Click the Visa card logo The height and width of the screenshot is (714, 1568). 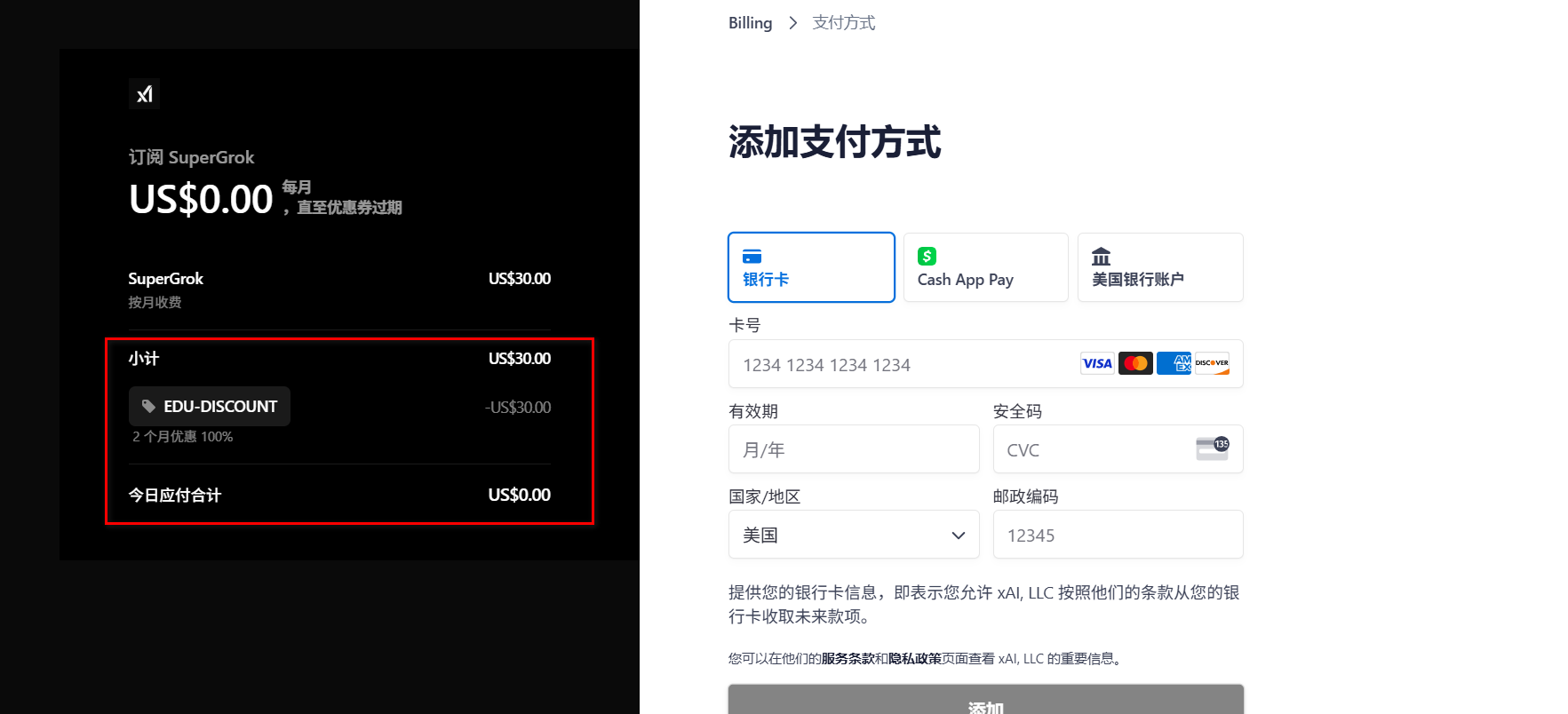pos(1097,363)
